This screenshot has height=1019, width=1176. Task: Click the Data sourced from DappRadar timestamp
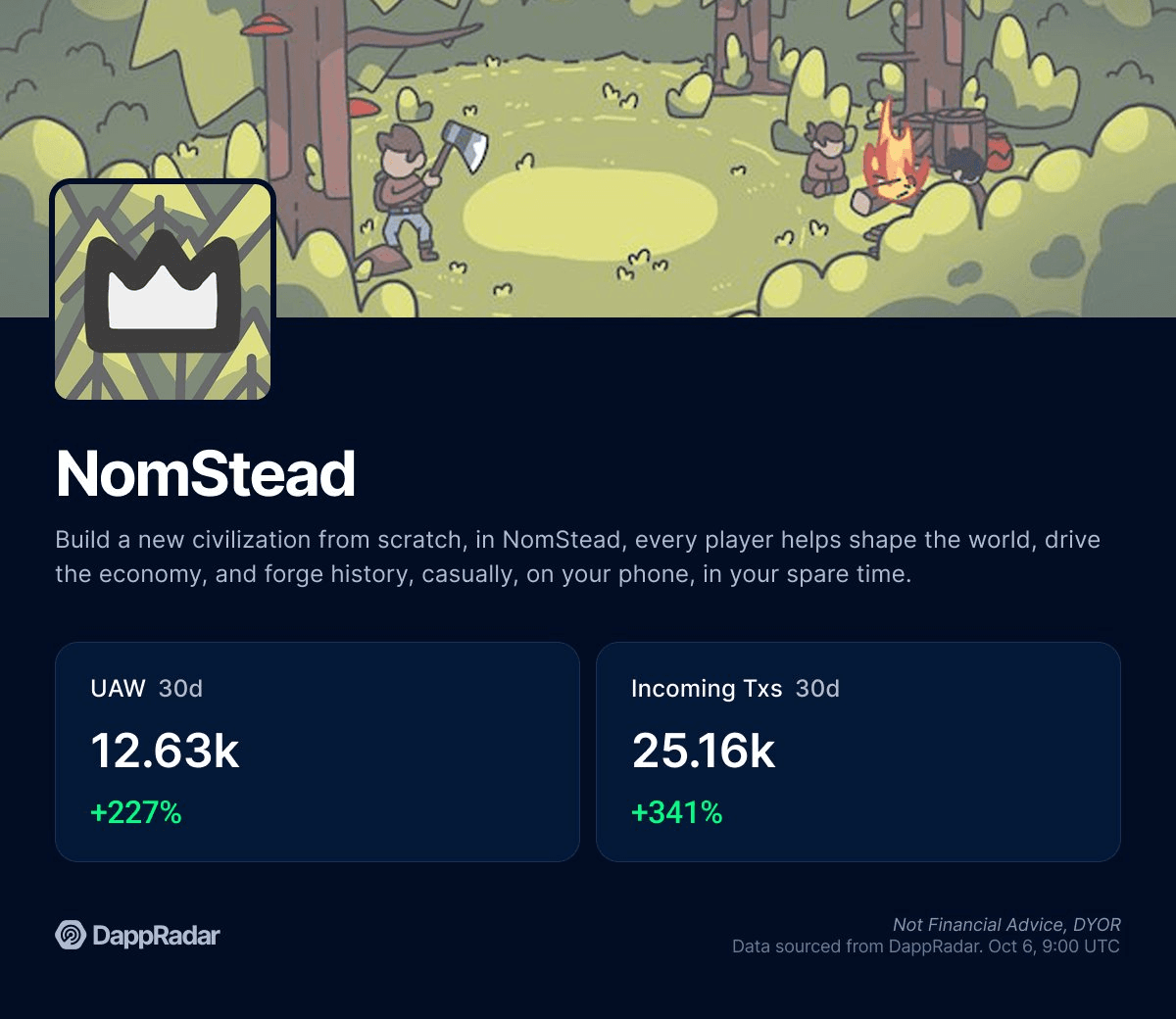click(x=925, y=946)
